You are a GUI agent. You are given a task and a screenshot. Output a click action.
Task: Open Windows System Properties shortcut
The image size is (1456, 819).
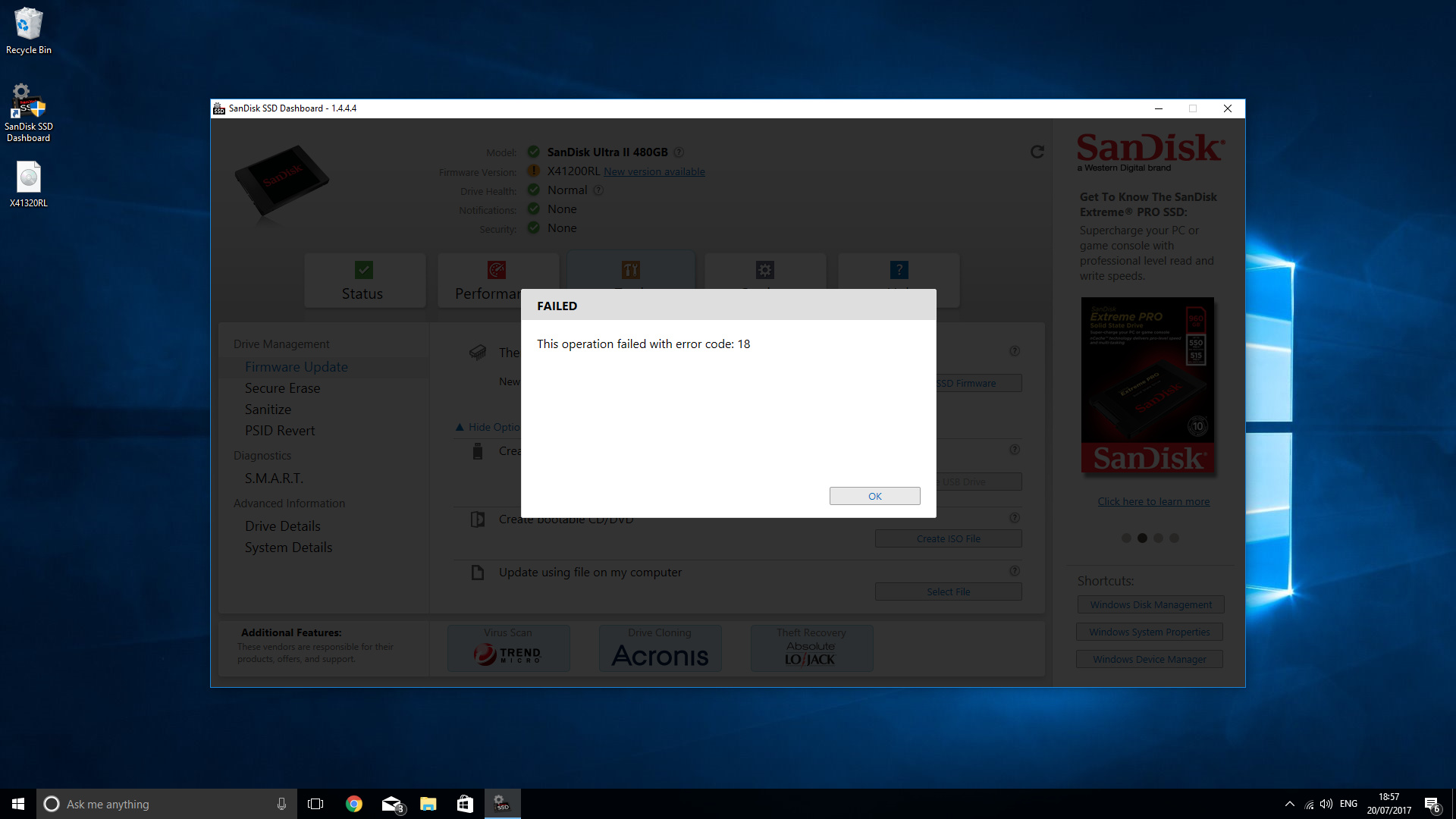pyautogui.click(x=1149, y=632)
